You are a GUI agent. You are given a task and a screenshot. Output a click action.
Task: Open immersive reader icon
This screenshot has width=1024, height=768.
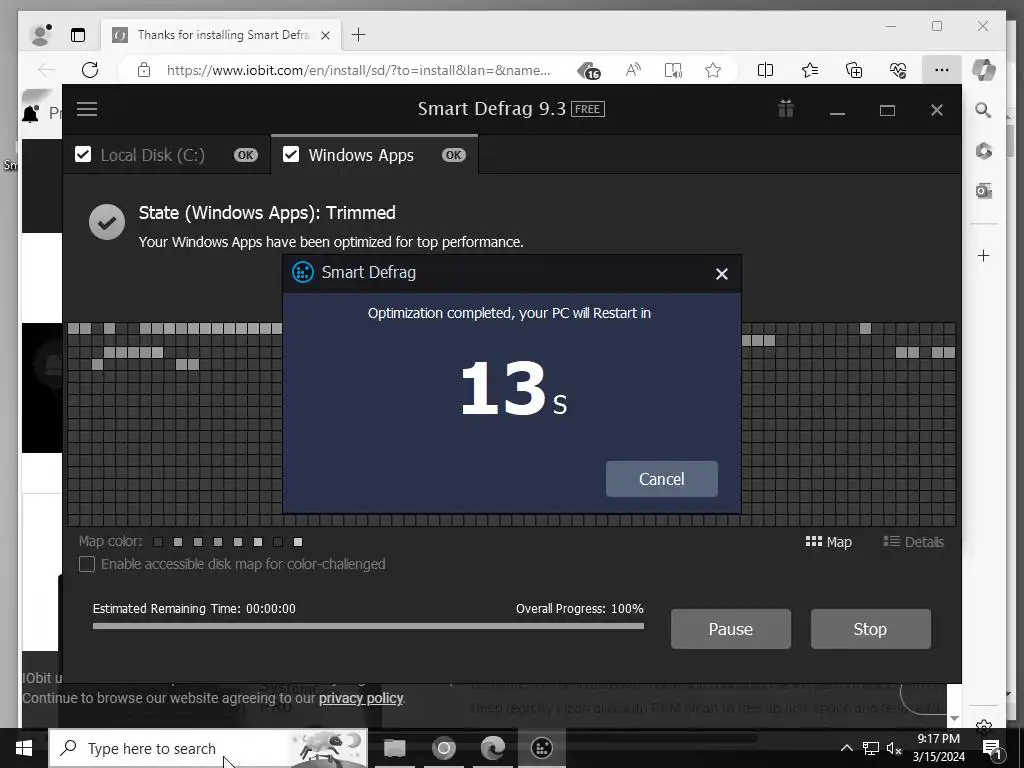click(673, 70)
